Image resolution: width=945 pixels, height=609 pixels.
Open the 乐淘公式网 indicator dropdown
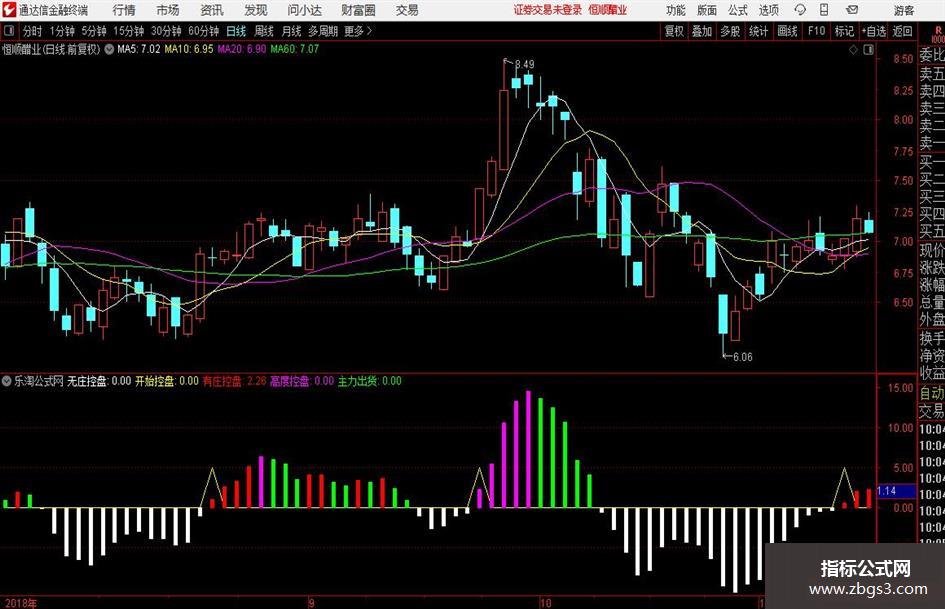7,381
